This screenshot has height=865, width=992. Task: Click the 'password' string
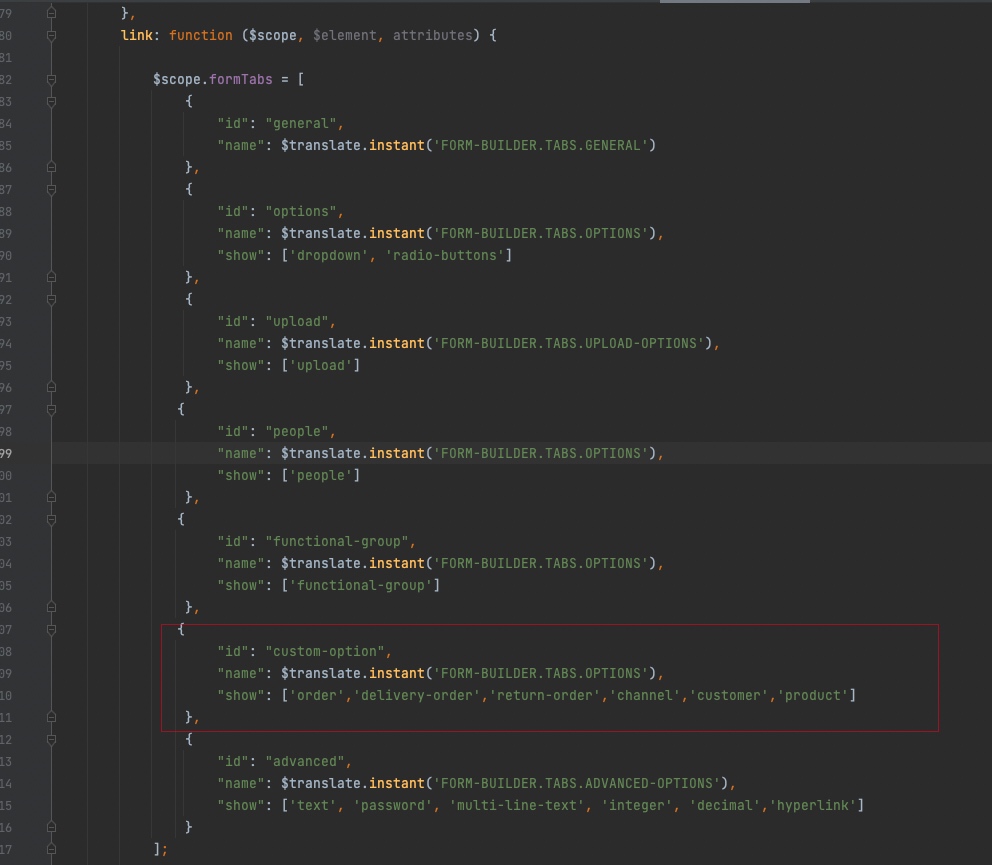393,806
